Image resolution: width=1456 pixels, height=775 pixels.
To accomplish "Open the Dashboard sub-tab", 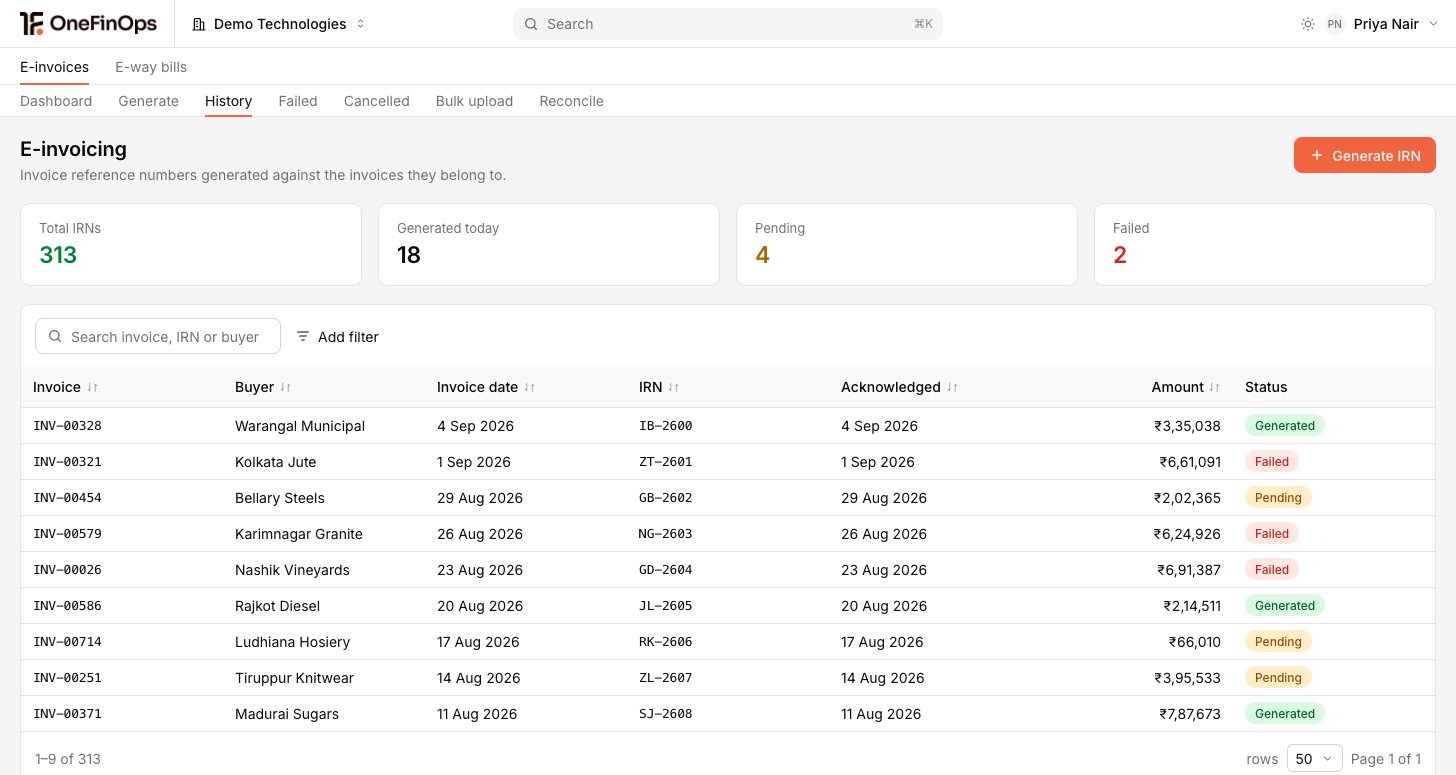I will tap(56, 101).
